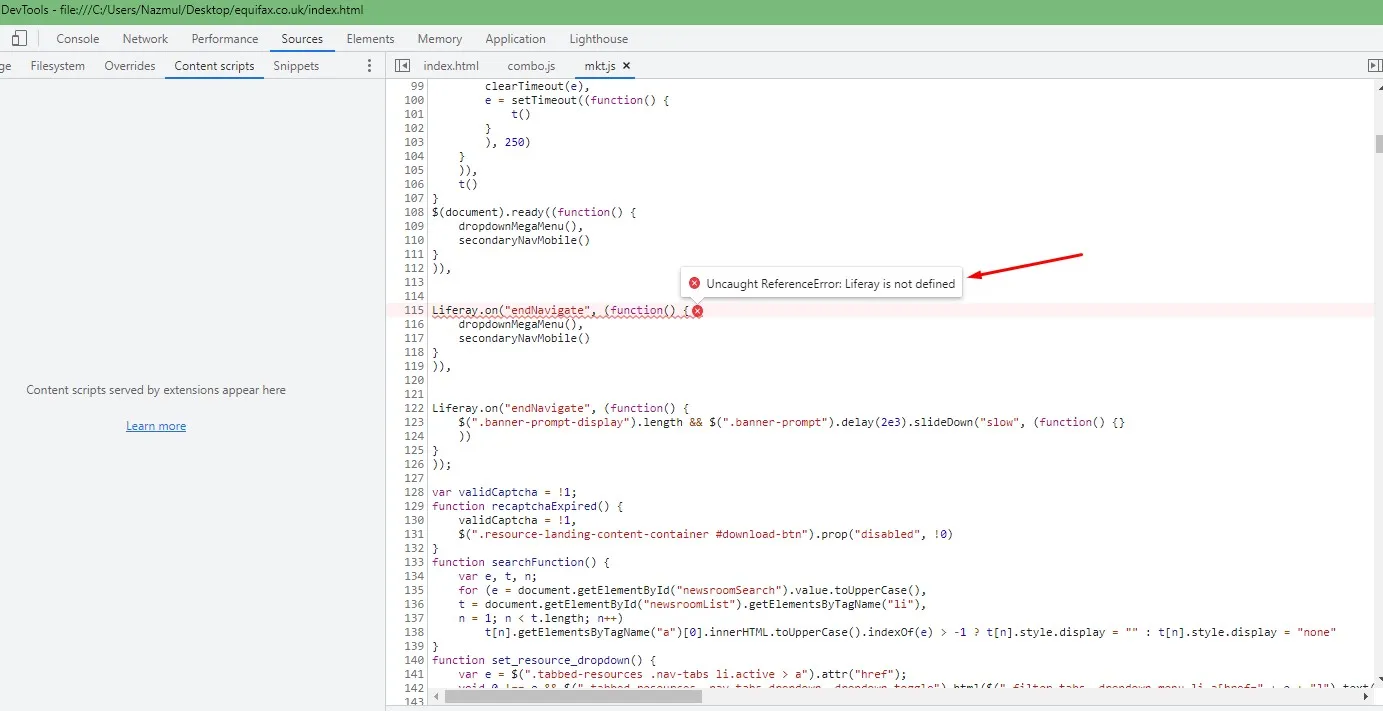This screenshot has height=711, width=1383.
Task: Click the line 122 Liferay.on statement
Action: click(561, 408)
